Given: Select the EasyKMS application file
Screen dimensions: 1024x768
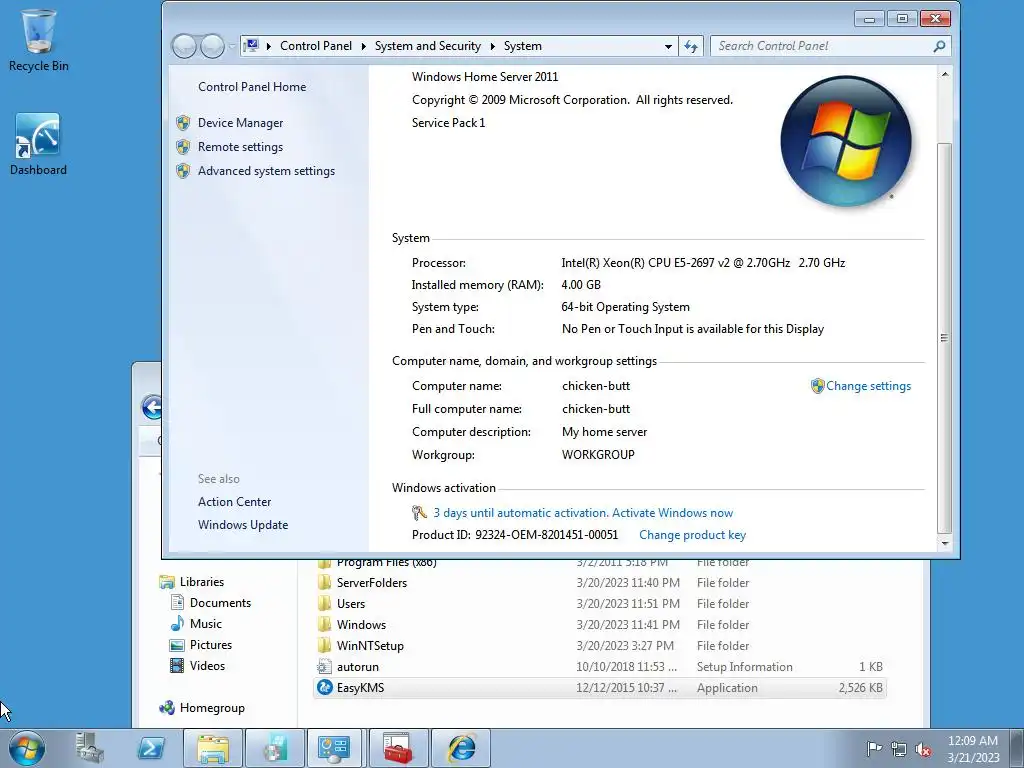Looking at the screenshot, I should tap(600, 687).
